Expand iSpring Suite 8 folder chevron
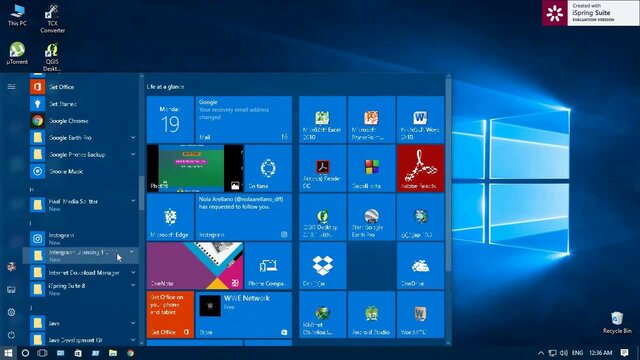 point(133,286)
